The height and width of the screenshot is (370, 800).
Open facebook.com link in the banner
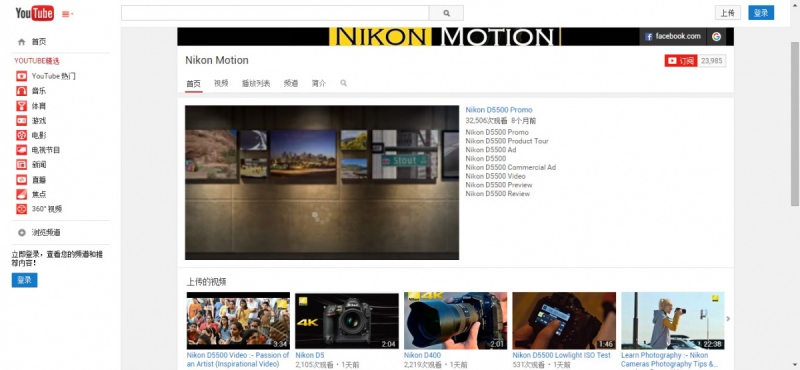673,36
